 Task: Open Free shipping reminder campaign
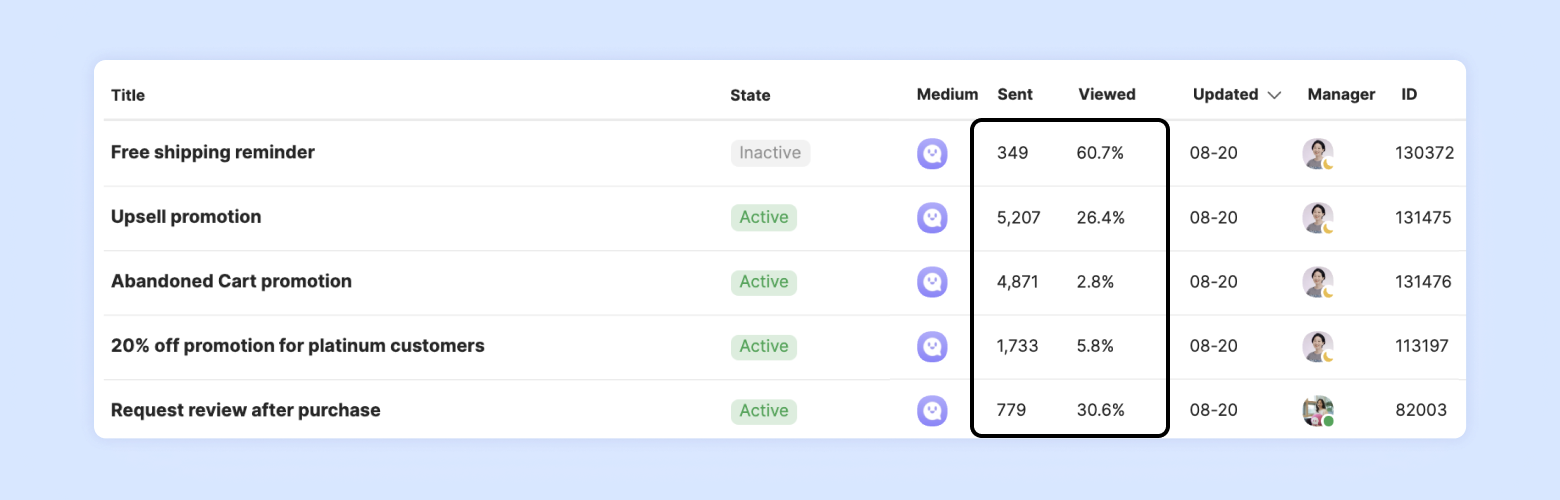coord(213,153)
